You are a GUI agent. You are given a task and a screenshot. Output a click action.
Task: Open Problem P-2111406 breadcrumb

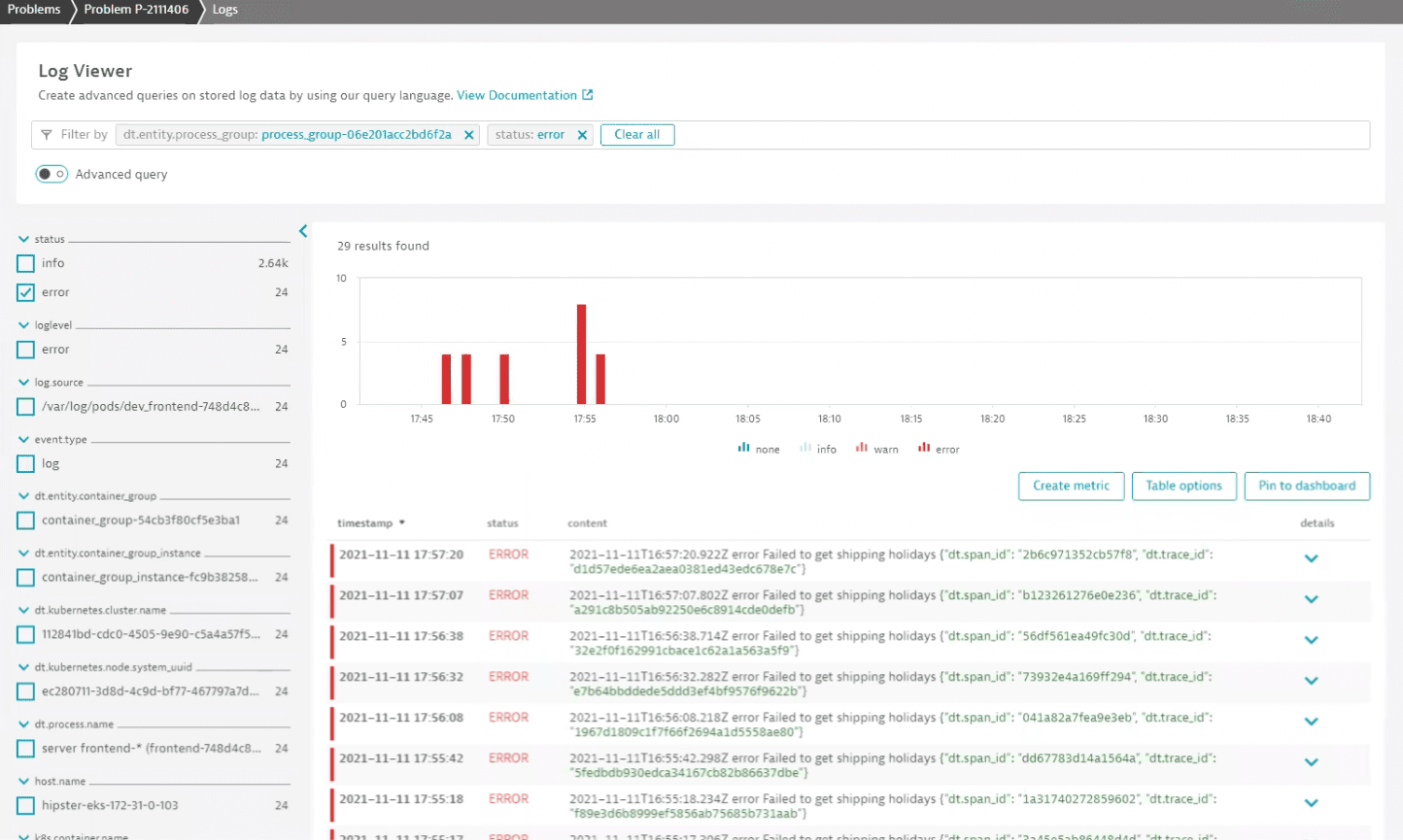[x=136, y=10]
